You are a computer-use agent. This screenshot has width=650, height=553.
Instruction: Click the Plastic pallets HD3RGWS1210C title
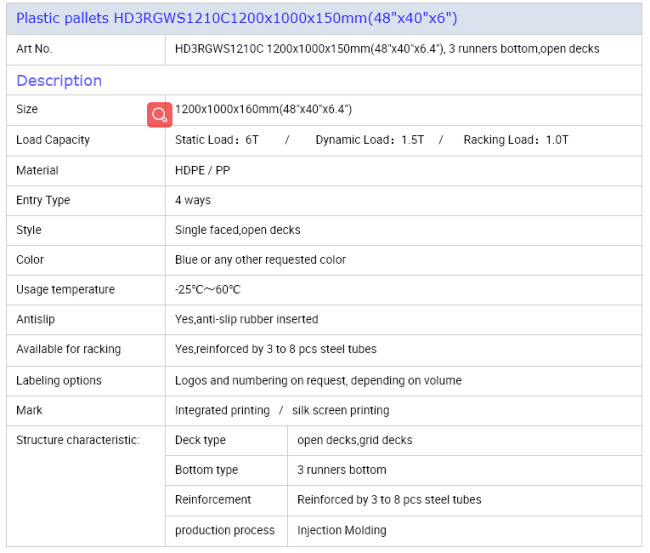(x=237, y=18)
